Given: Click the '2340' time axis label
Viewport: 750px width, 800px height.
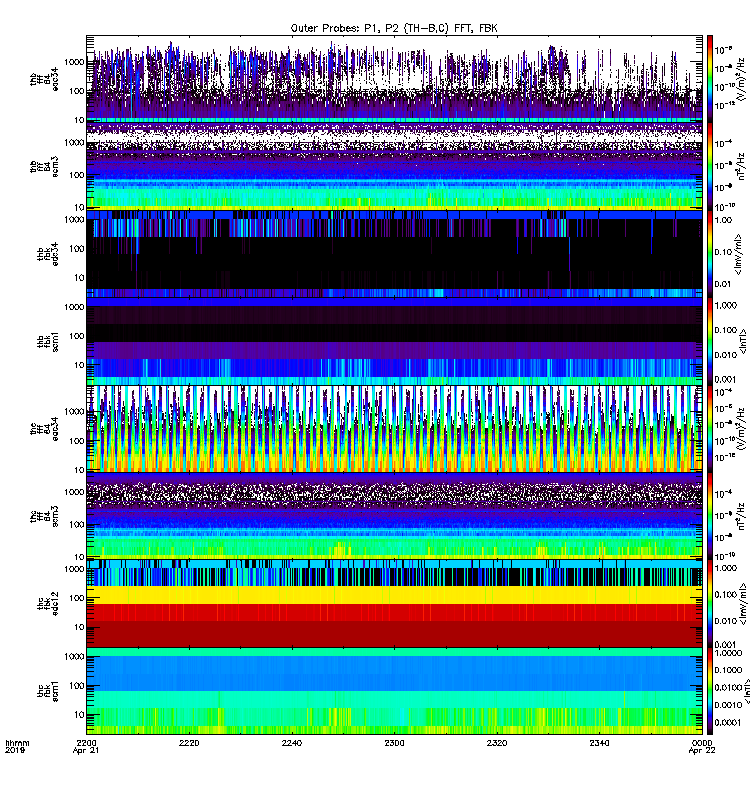Looking at the screenshot, I should 599,743.
